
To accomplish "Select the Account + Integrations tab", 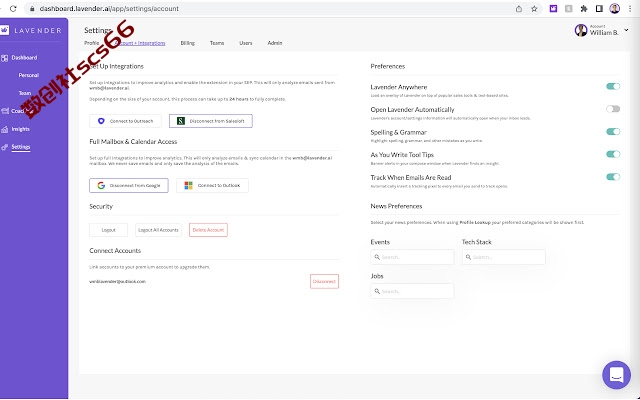I will tap(140, 43).
